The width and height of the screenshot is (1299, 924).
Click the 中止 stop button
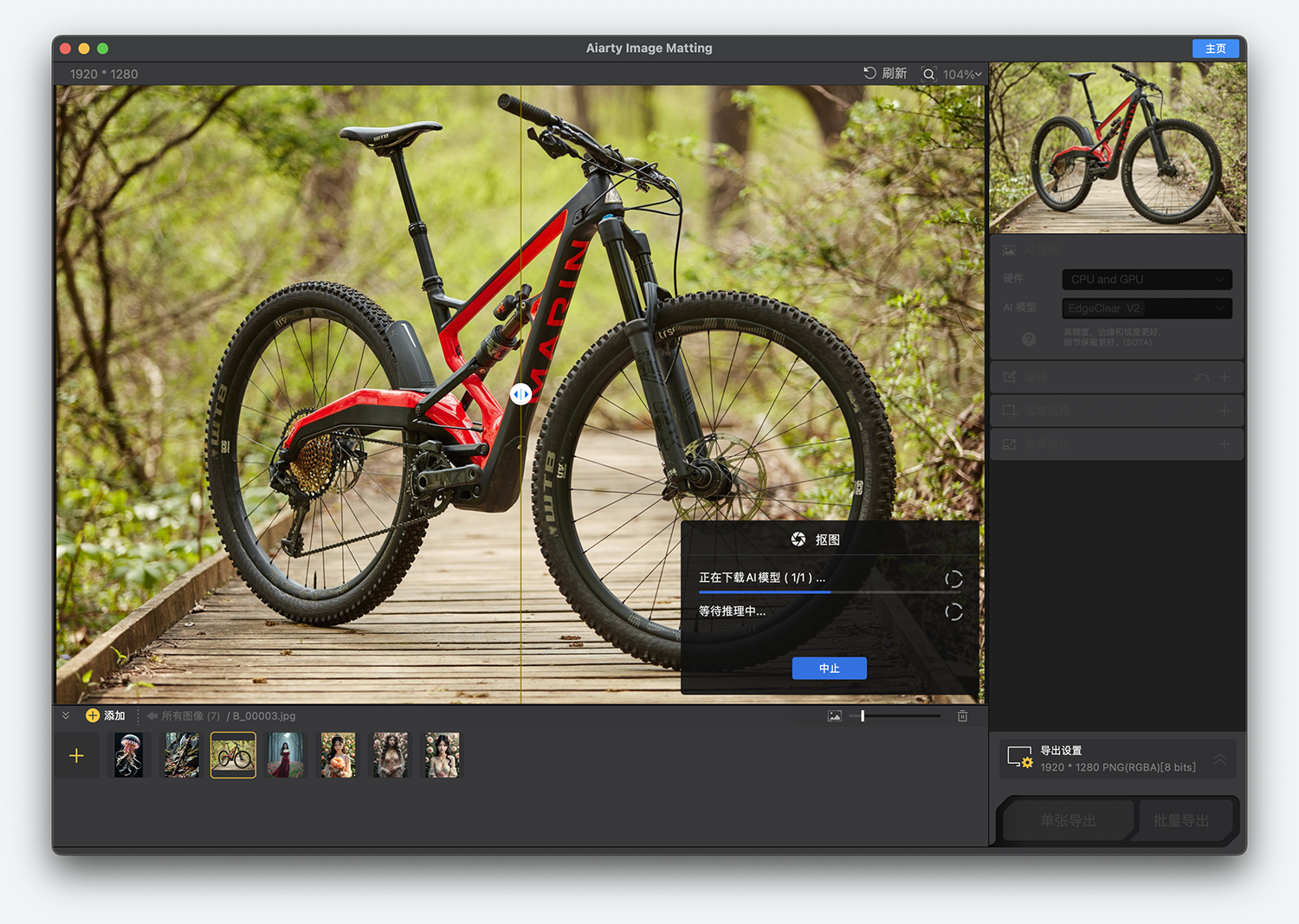tap(829, 669)
